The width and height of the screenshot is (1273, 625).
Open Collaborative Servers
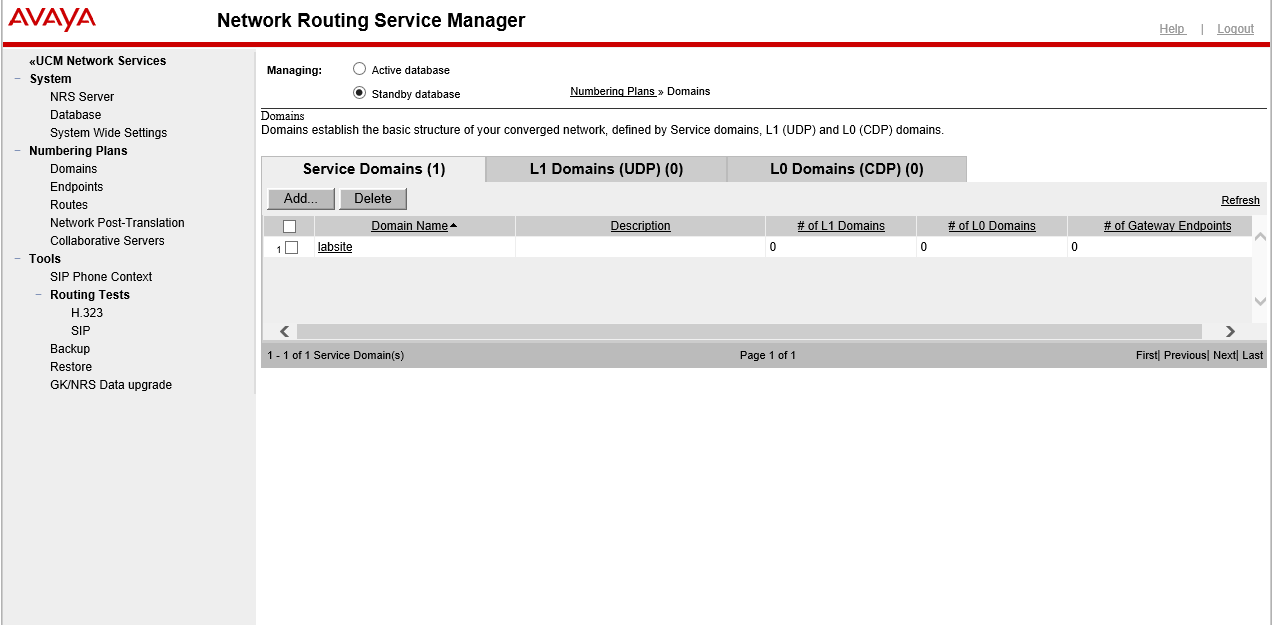(x=107, y=241)
